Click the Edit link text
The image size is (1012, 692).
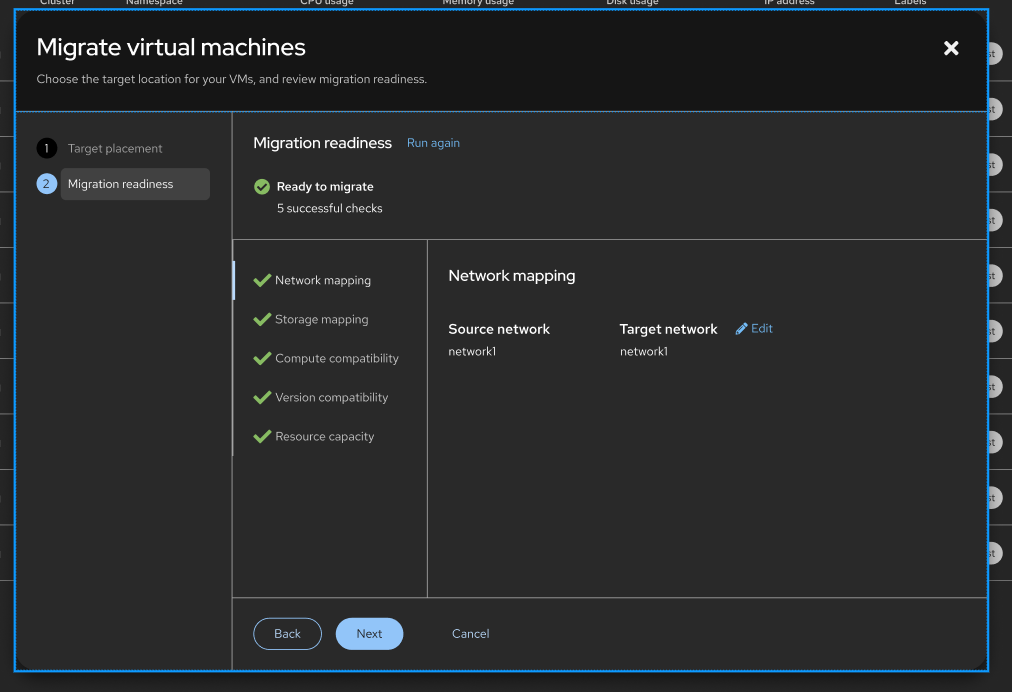[x=762, y=329]
